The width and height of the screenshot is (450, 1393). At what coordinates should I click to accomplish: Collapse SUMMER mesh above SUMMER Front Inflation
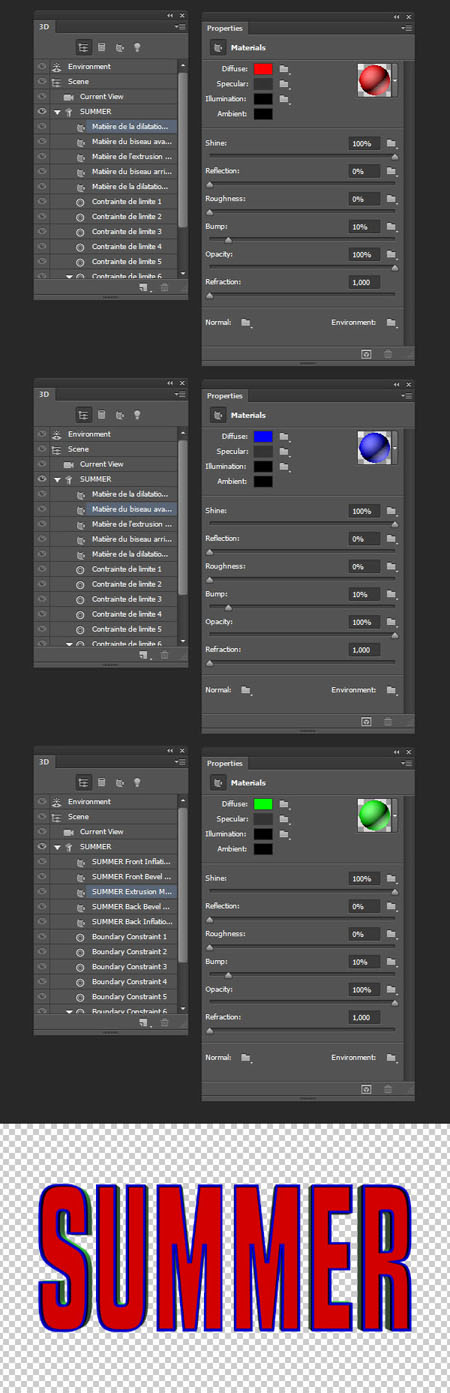pos(57,846)
